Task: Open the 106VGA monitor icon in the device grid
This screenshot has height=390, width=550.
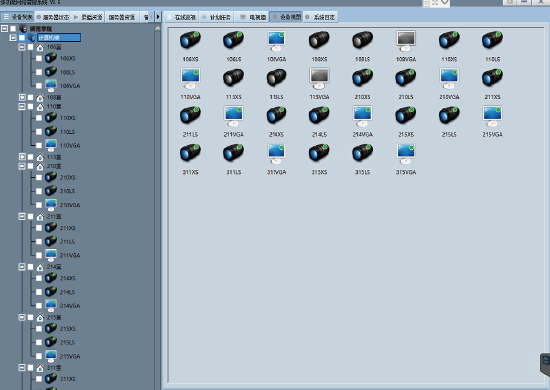Action: pyautogui.click(x=276, y=40)
